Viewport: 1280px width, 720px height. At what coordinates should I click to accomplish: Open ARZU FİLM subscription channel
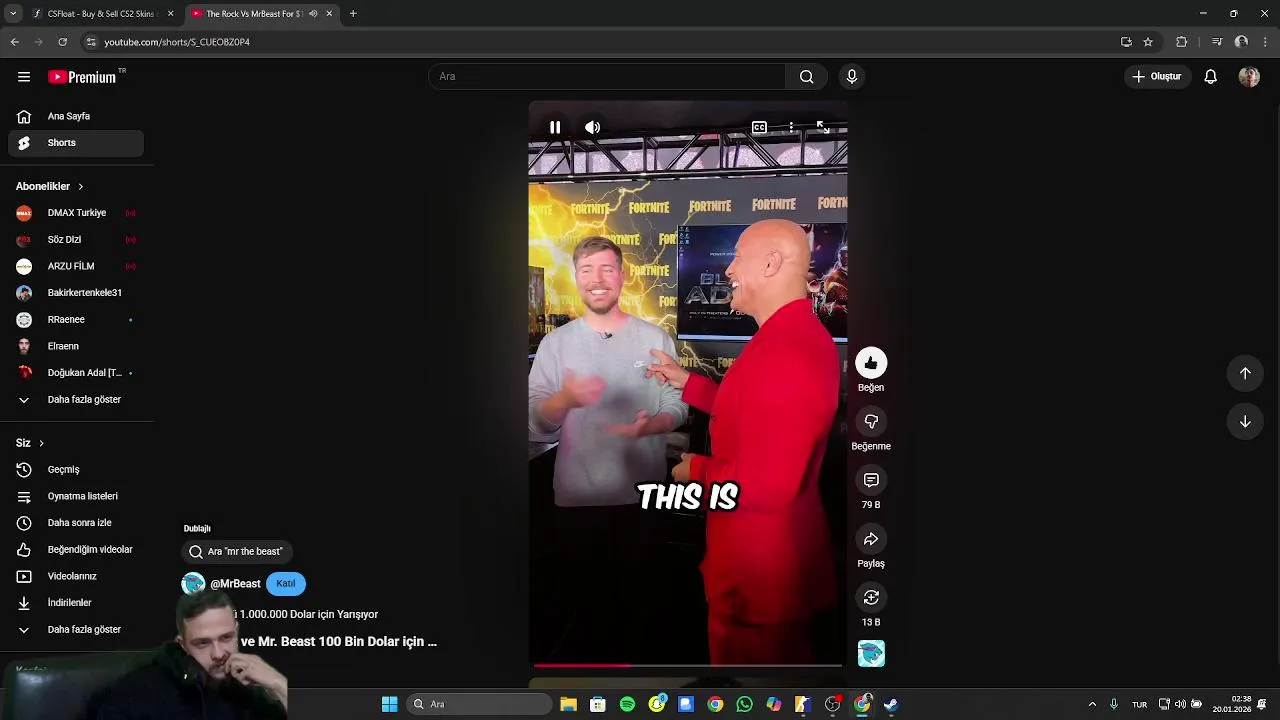[76, 266]
